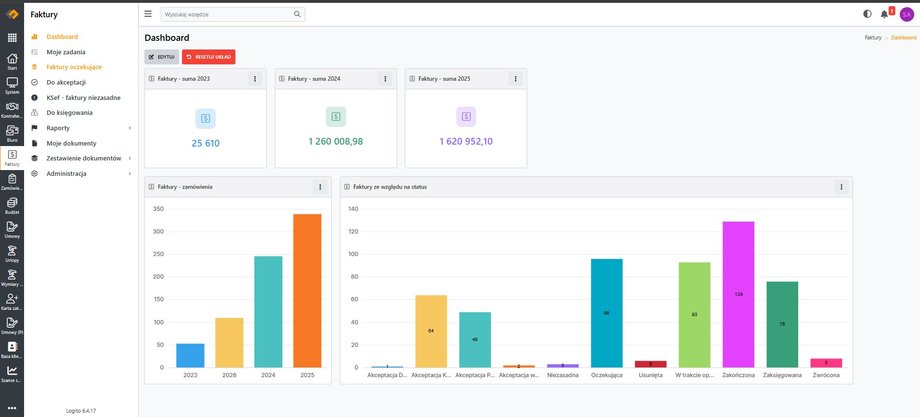Open the user avatar profile menu
The image size is (920, 417).
click(x=906, y=14)
